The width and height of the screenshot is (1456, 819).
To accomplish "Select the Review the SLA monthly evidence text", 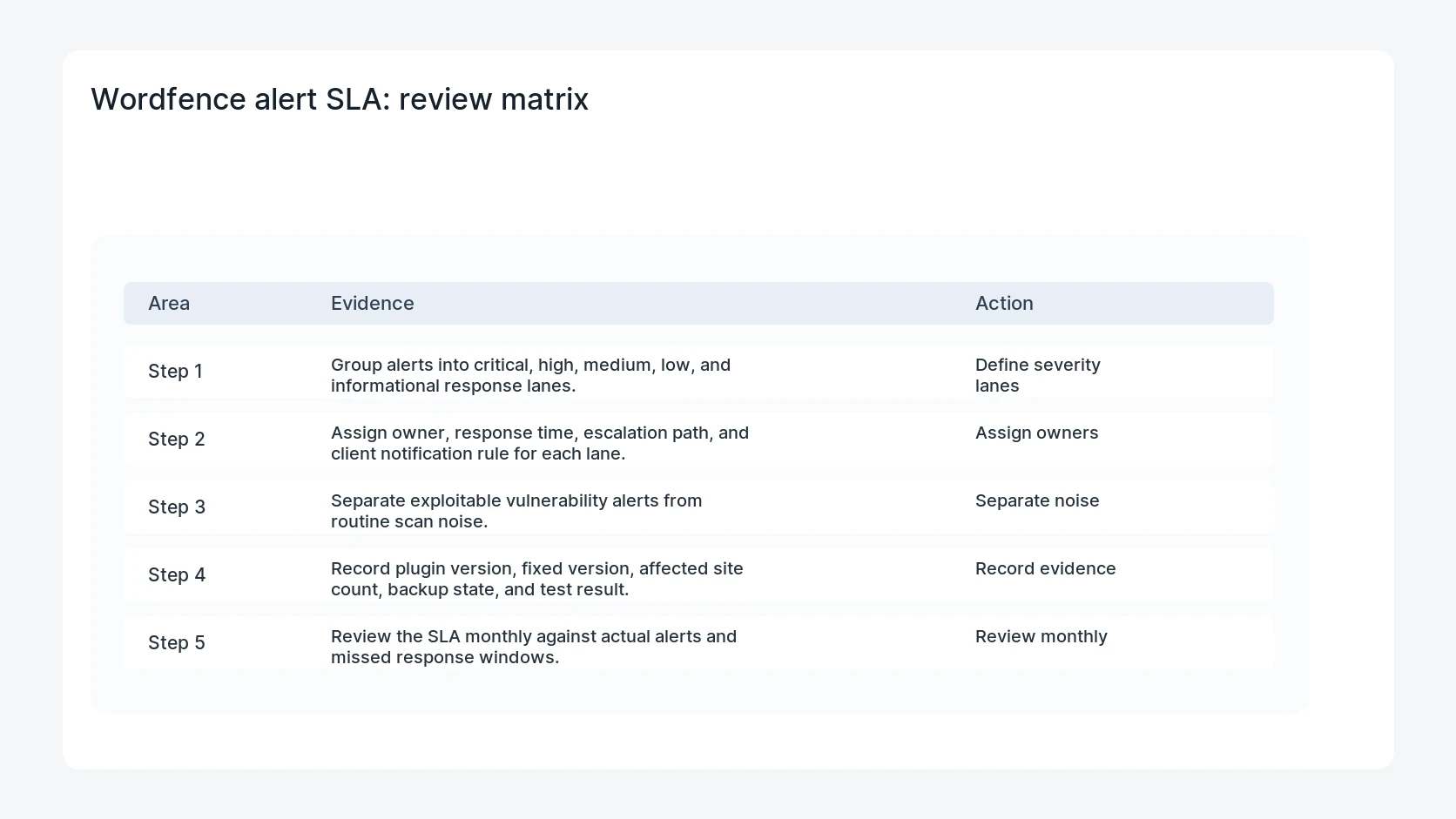I will tap(534, 647).
